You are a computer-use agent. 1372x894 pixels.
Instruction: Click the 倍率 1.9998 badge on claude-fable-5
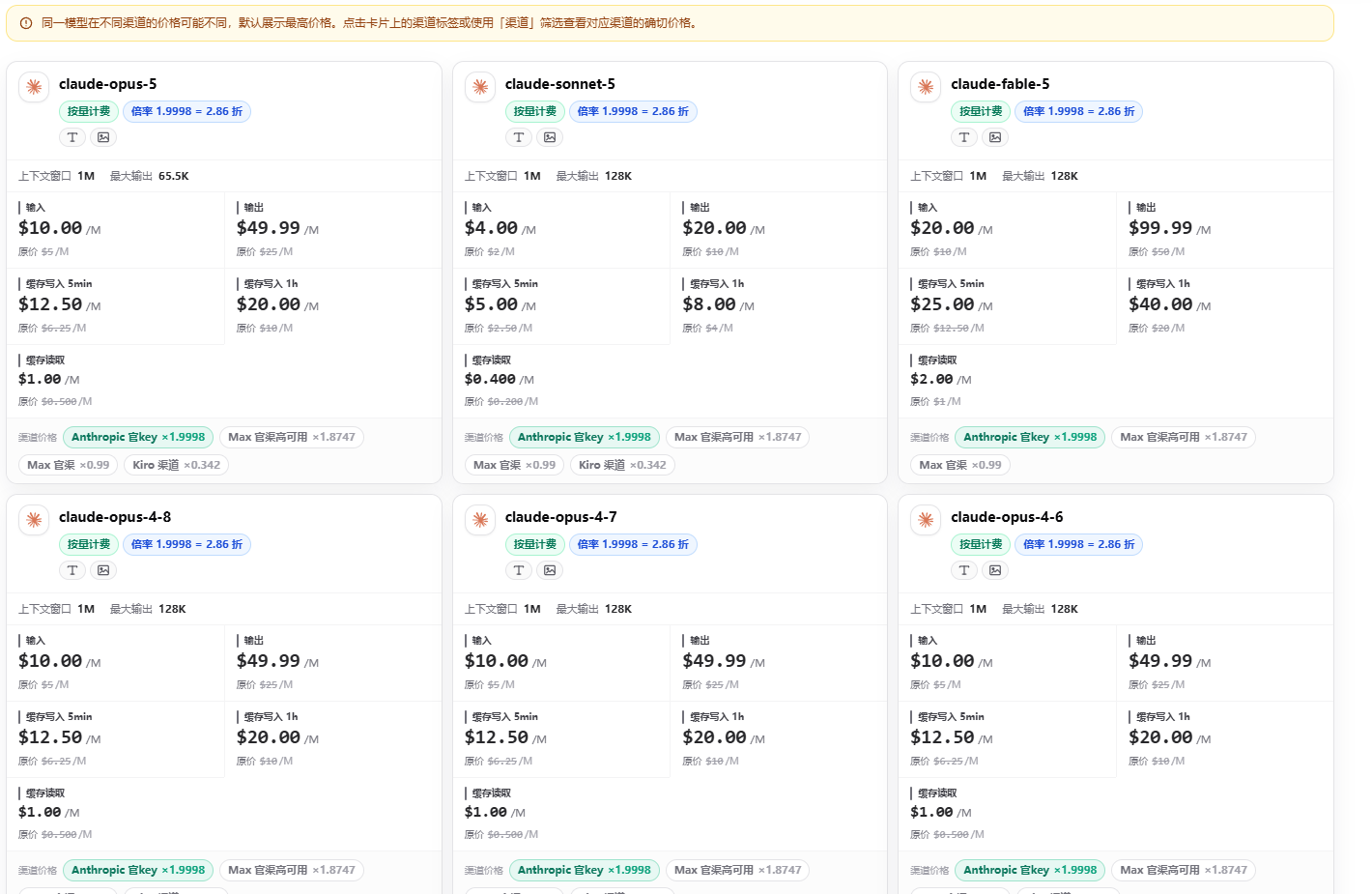pos(1078,111)
